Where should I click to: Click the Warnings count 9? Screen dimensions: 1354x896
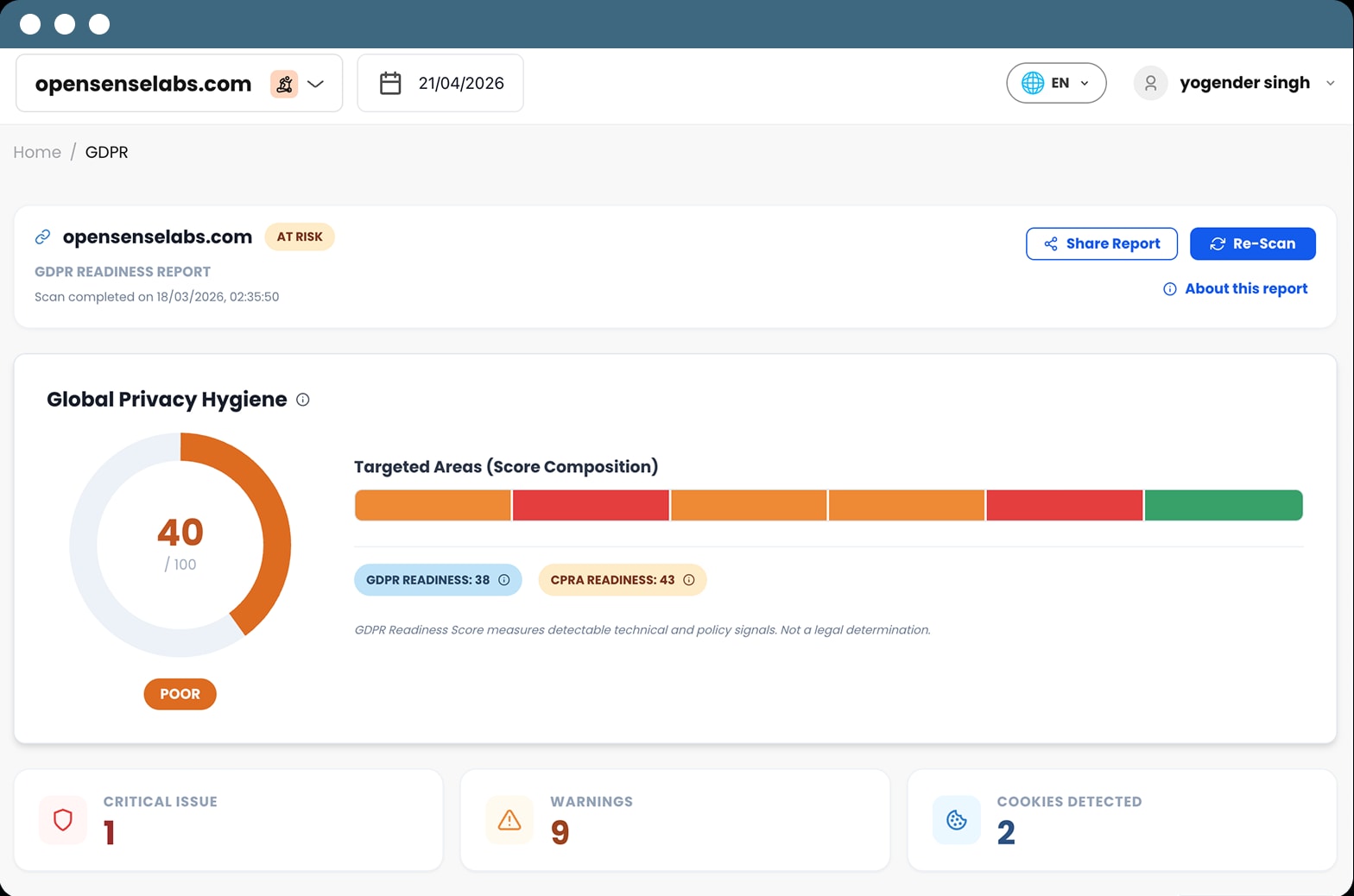560,832
